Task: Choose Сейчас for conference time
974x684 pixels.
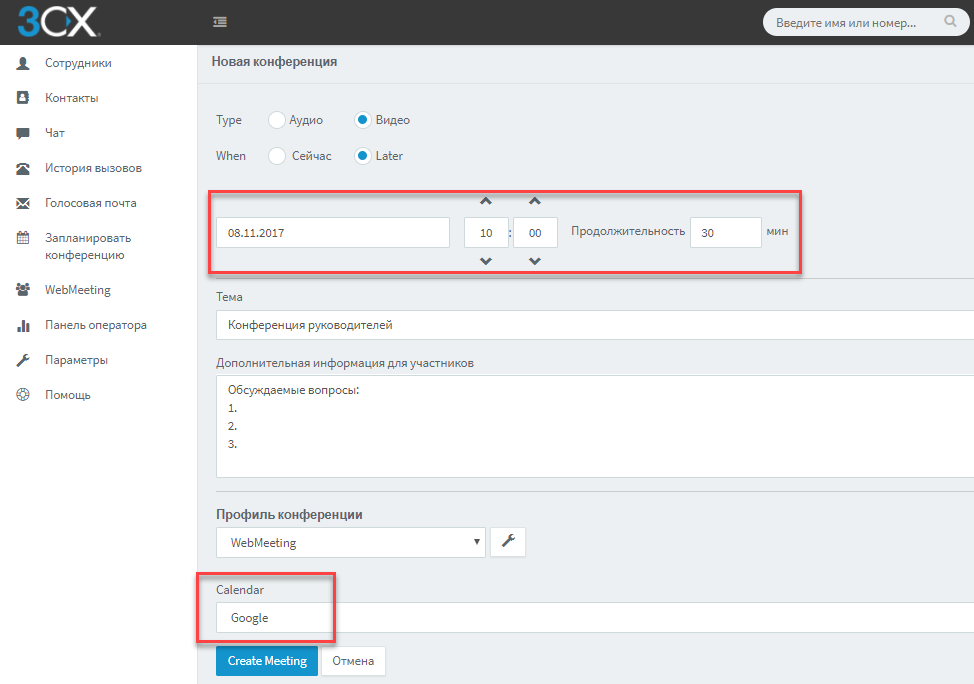Action: pyautogui.click(x=277, y=156)
